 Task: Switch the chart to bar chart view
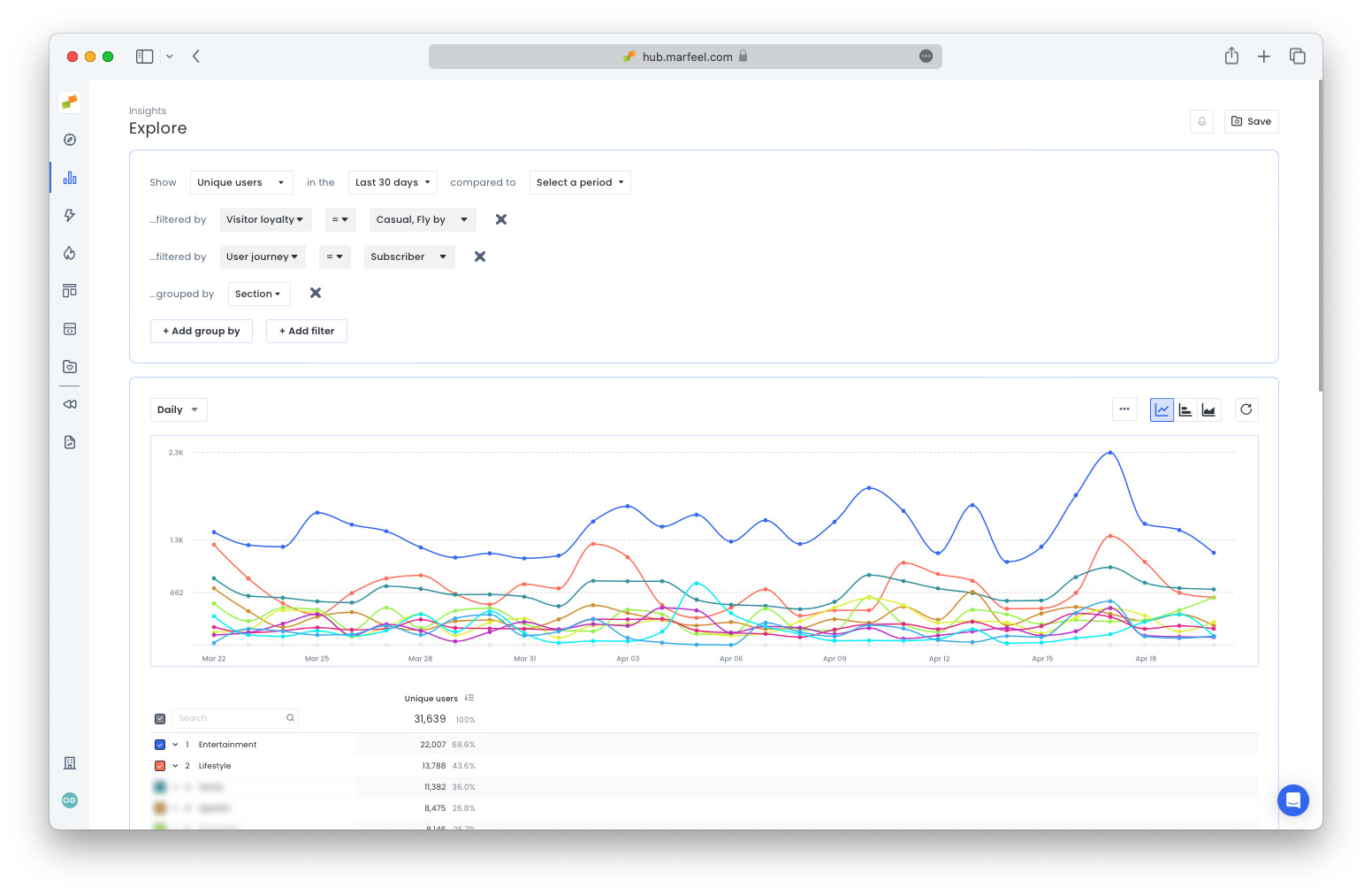1185,409
